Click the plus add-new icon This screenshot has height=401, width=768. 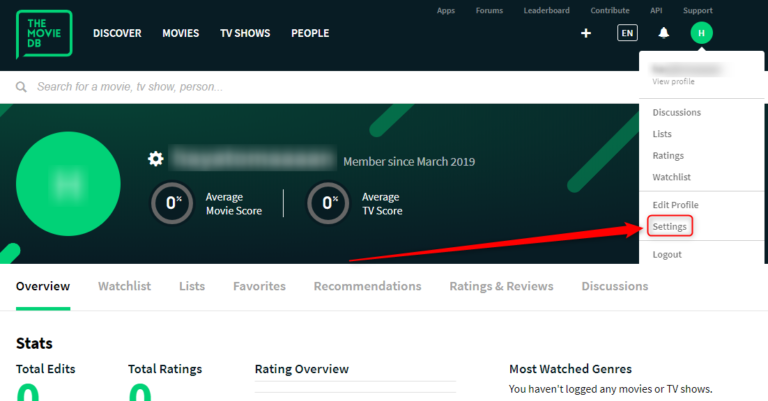(586, 33)
